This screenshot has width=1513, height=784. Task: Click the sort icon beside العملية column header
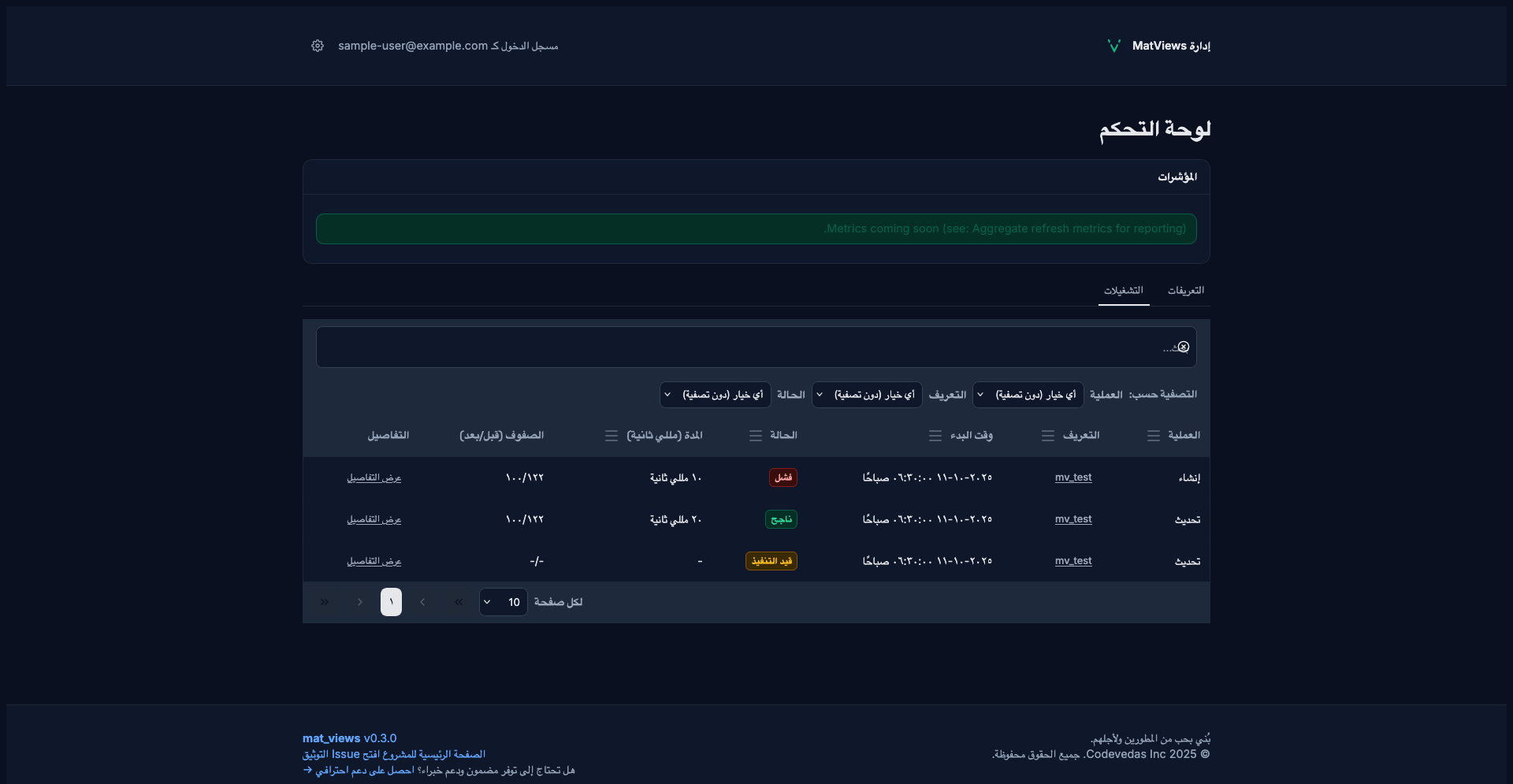pos(1153,436)
